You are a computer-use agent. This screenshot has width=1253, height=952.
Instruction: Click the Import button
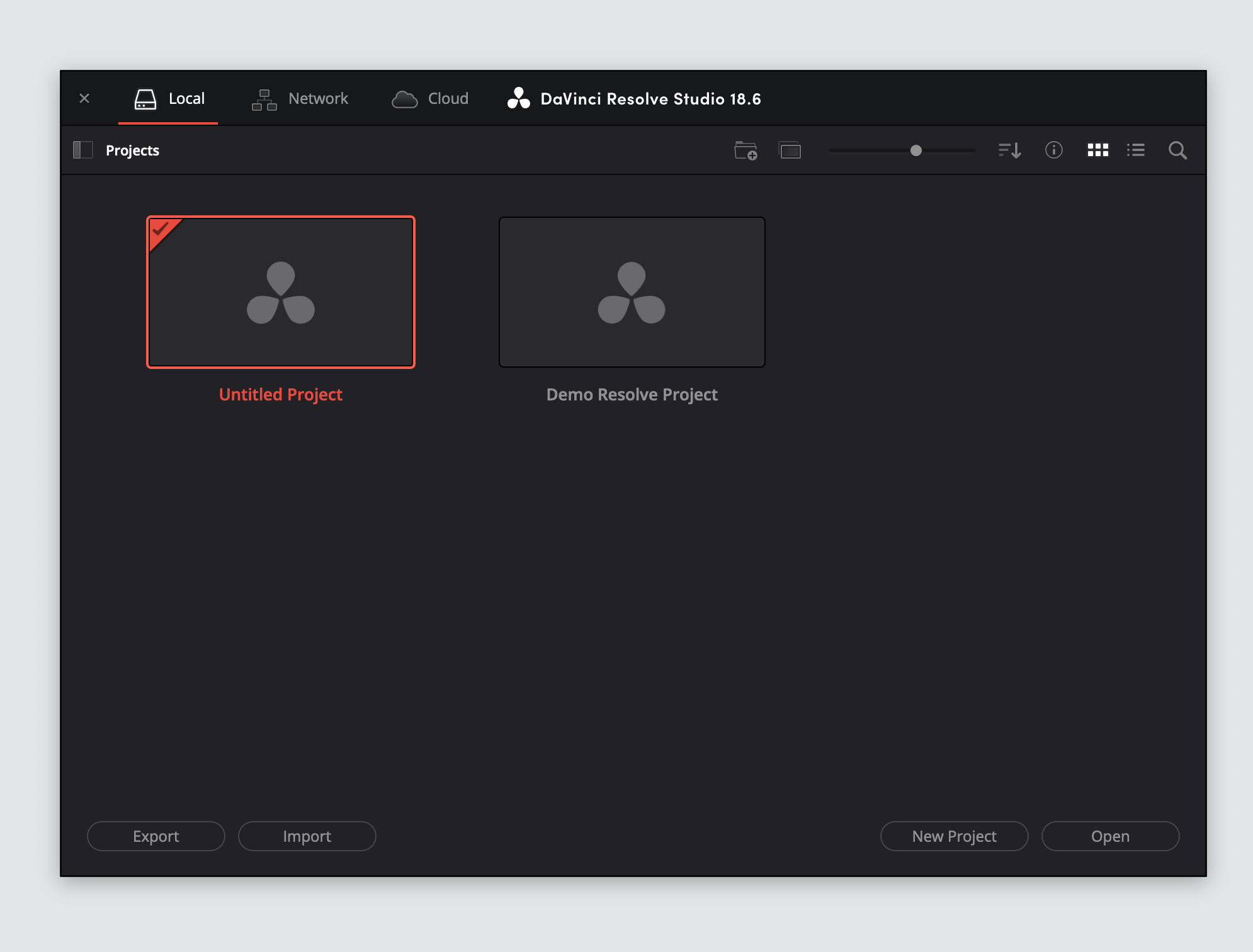pos(307,836)
